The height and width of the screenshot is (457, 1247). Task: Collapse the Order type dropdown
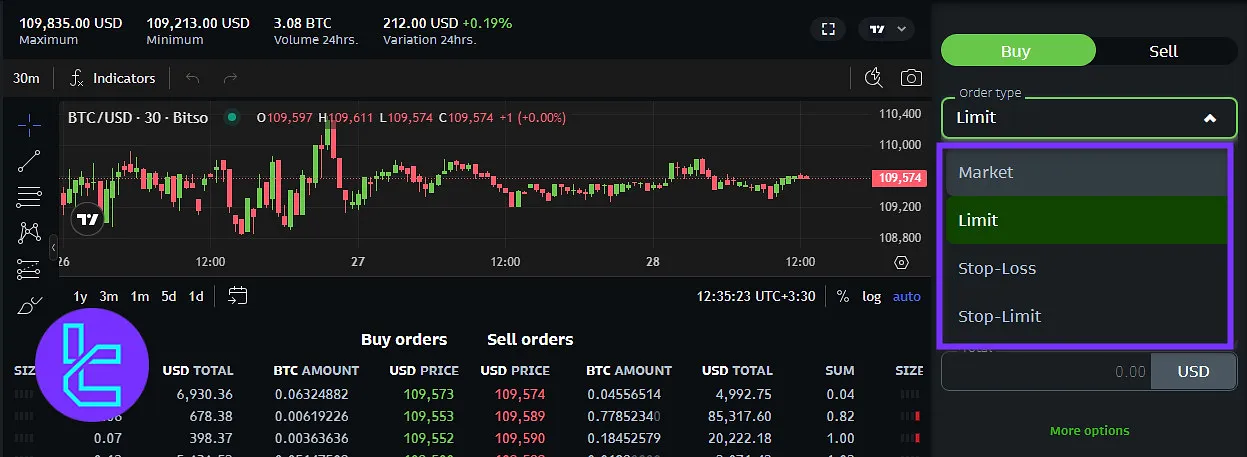pos(1209,118)
